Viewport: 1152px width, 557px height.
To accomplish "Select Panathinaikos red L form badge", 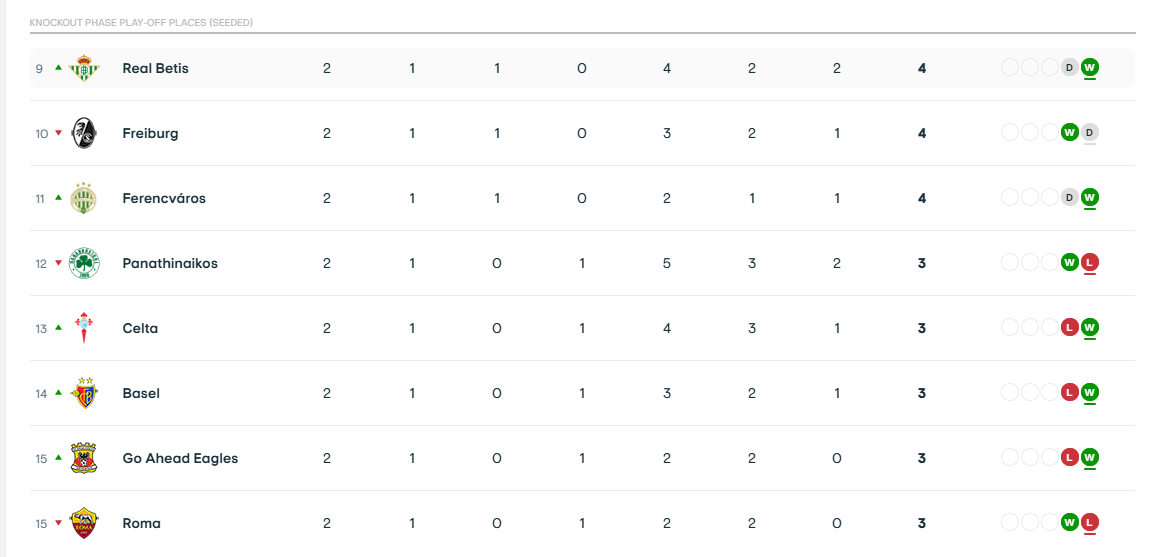I will click(x=1090, y=263).
